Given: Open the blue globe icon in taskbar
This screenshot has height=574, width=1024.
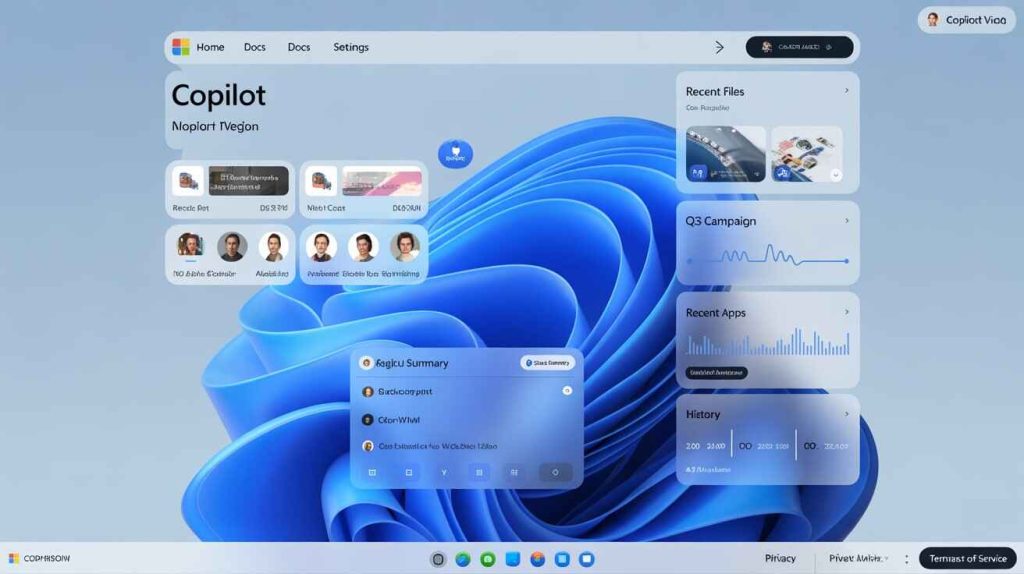Looking at the screenshot, I should 463,559.
